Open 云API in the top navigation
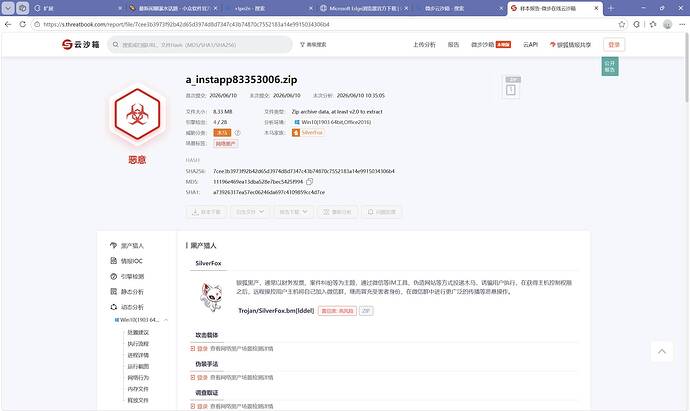Screen dimensions: 690x411 point(530,44)
